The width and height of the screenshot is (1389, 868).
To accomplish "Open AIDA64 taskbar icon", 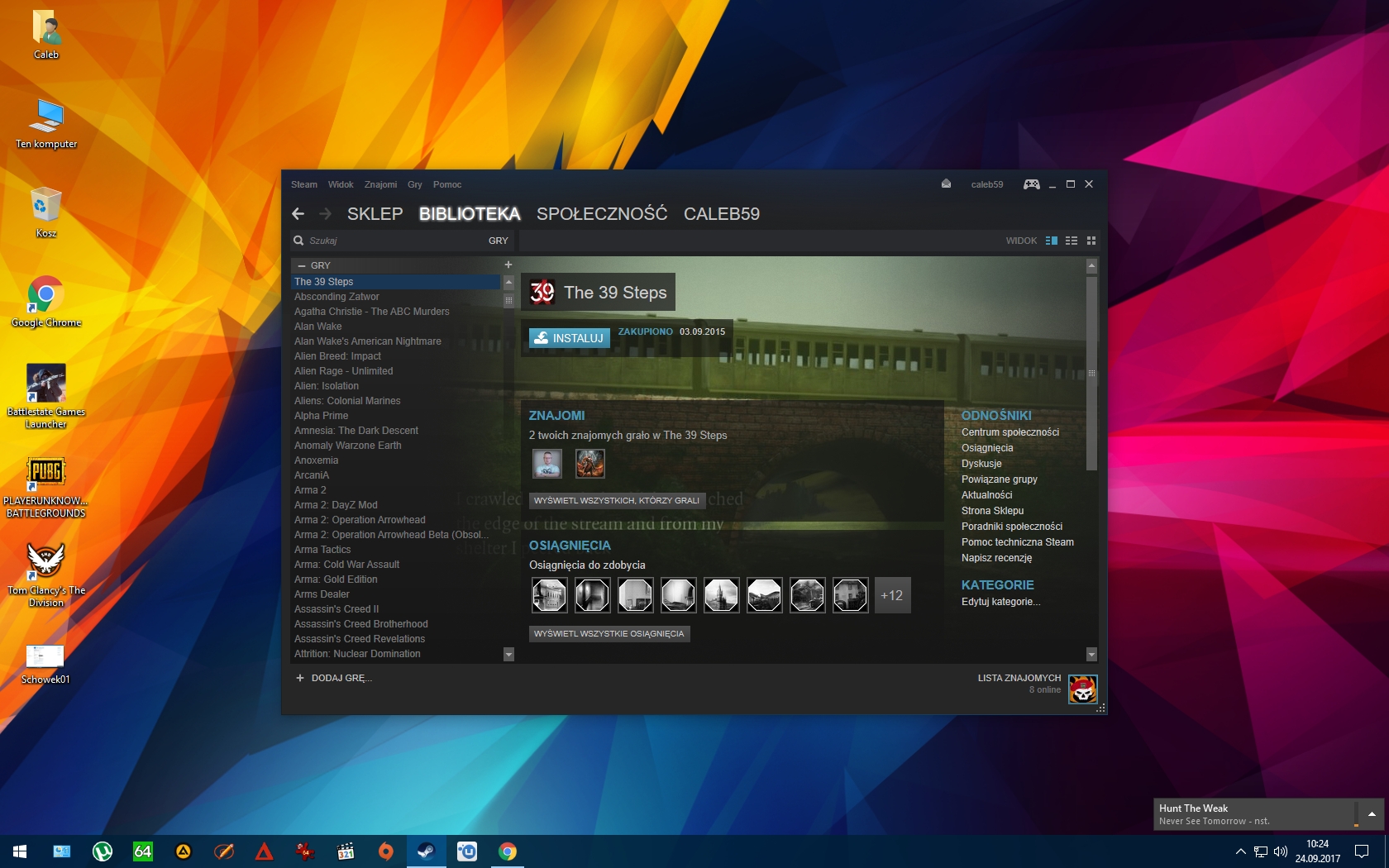I will (x=143, y=851).
